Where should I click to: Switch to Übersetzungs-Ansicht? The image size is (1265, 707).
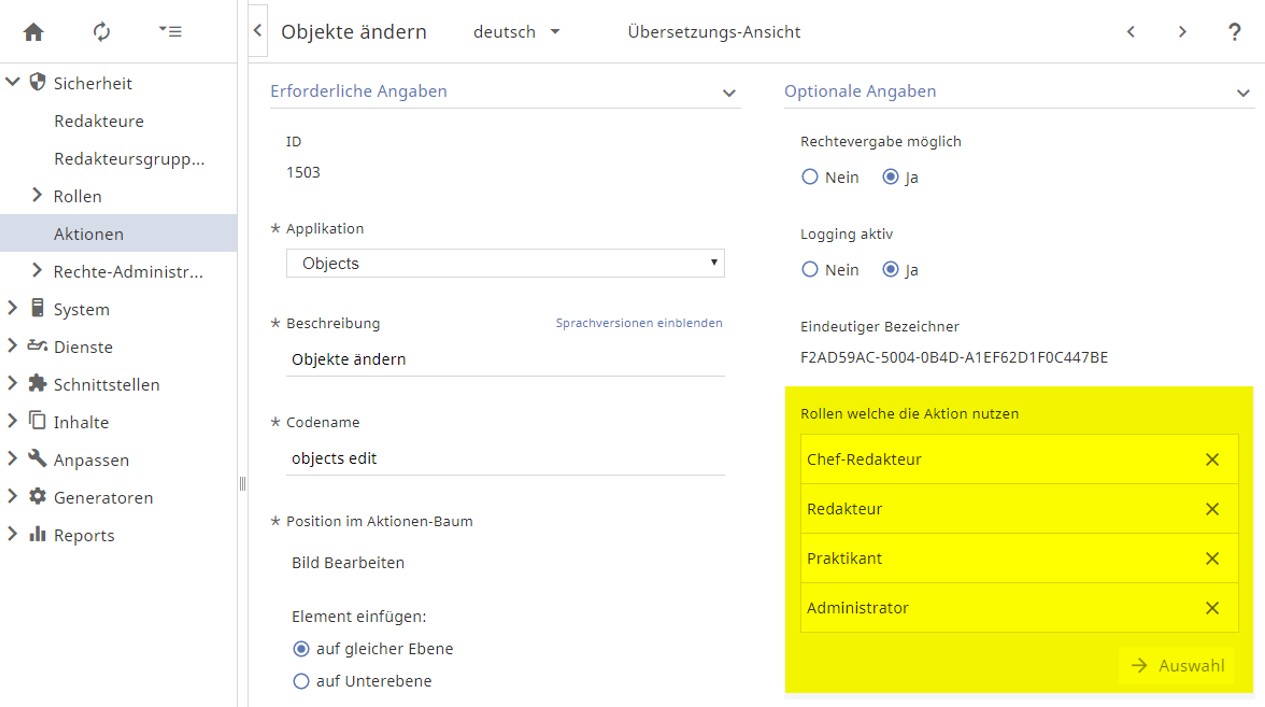click(713, 32)
